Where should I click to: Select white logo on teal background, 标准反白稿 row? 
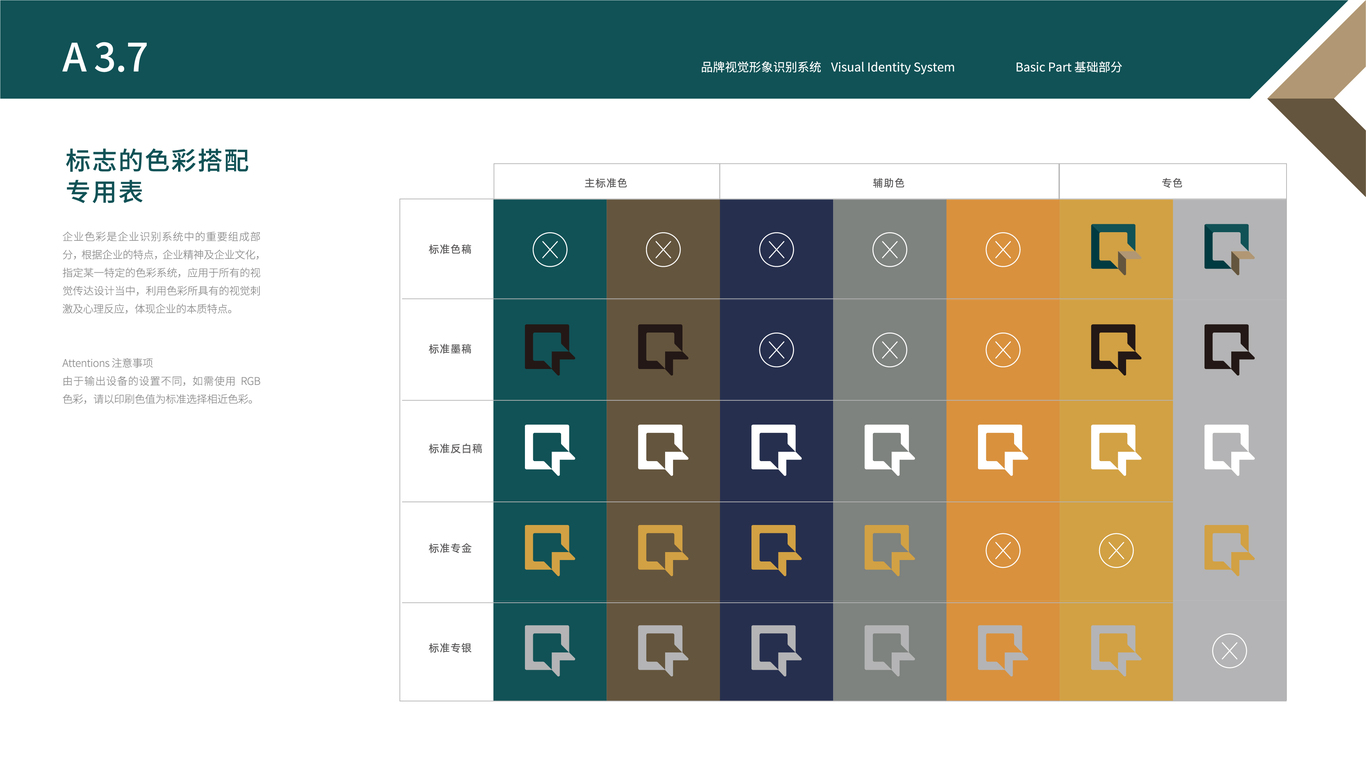point(549,449)
